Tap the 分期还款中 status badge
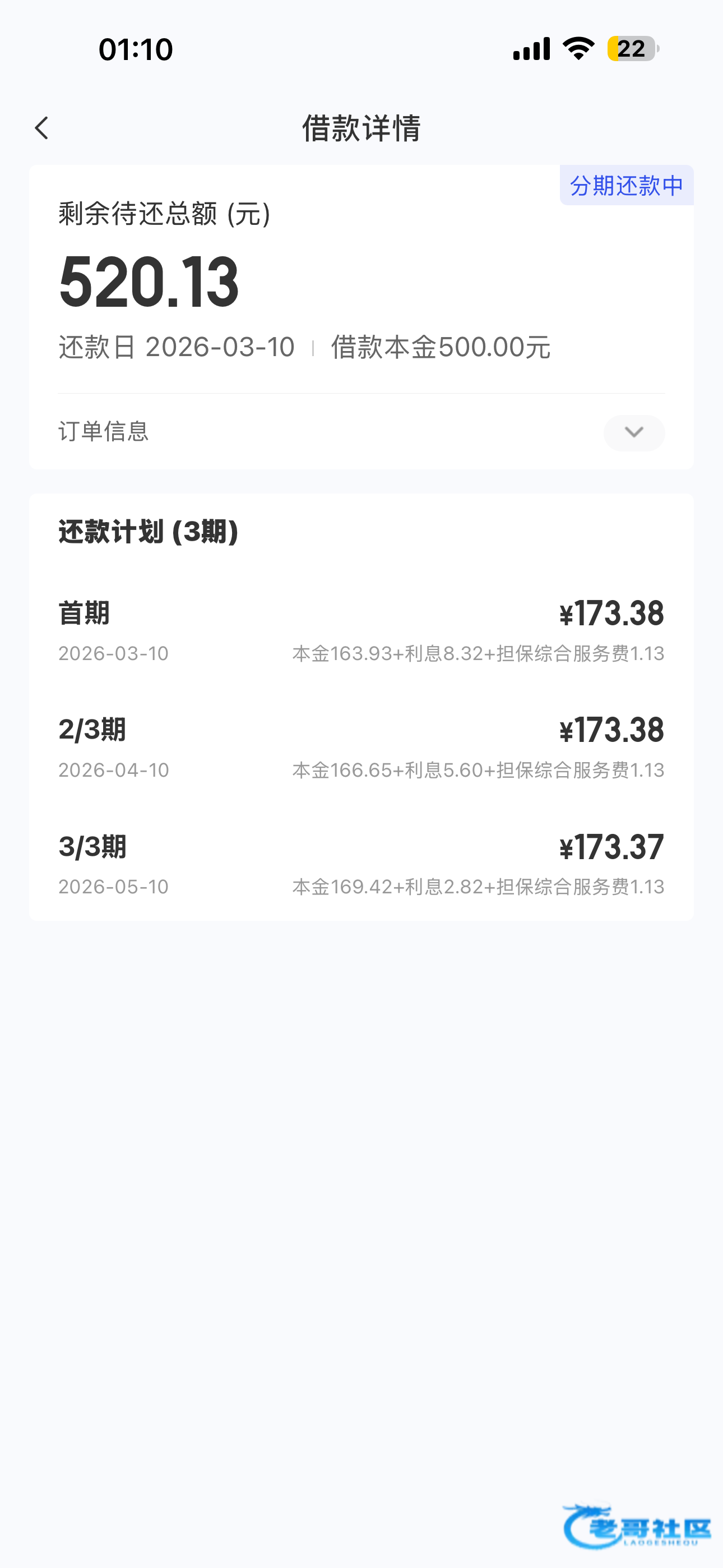This screenshot has width=723, height=1568. click(626, 185)
